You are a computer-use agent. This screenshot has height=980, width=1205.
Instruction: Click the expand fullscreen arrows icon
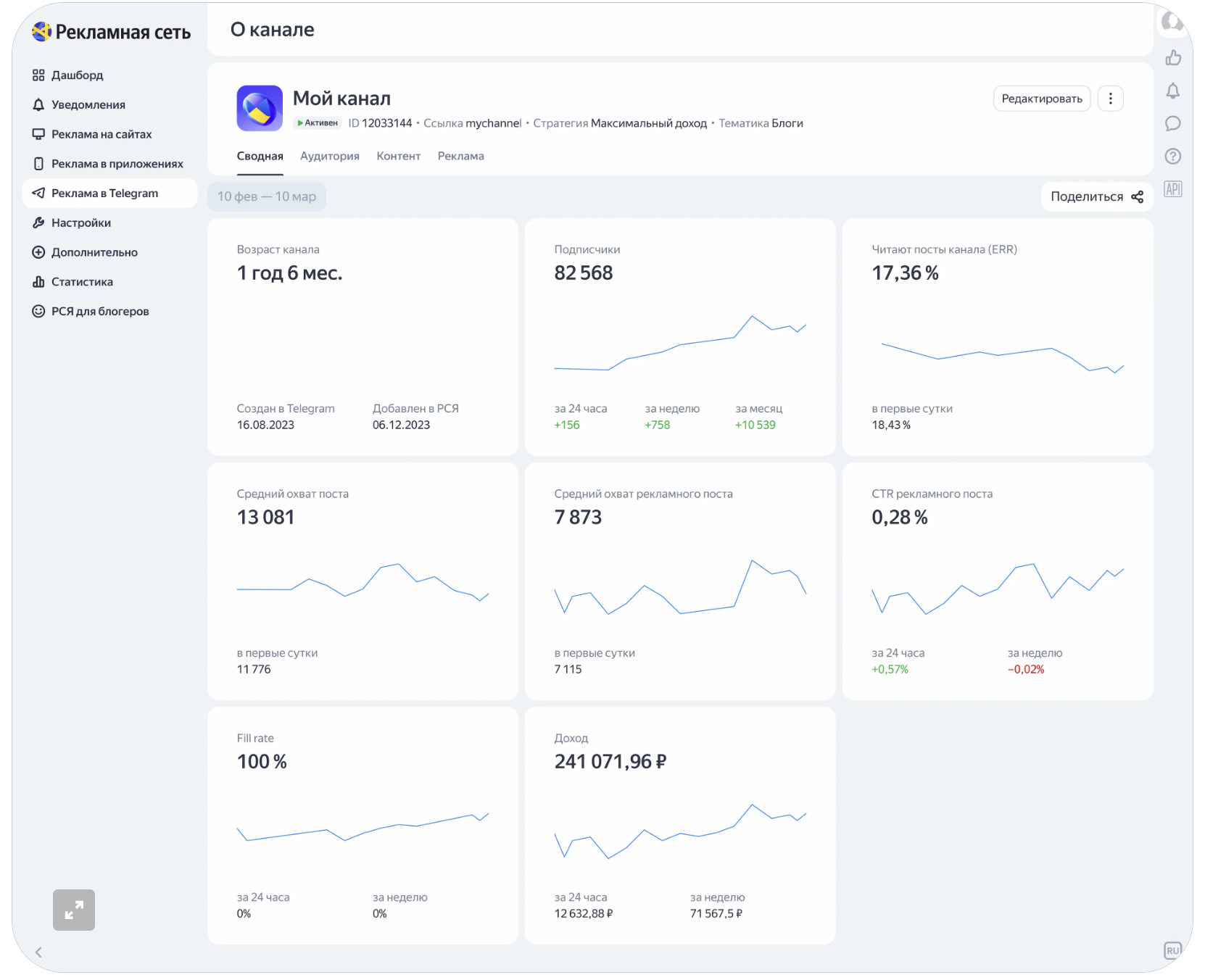(x=74, y=910)
